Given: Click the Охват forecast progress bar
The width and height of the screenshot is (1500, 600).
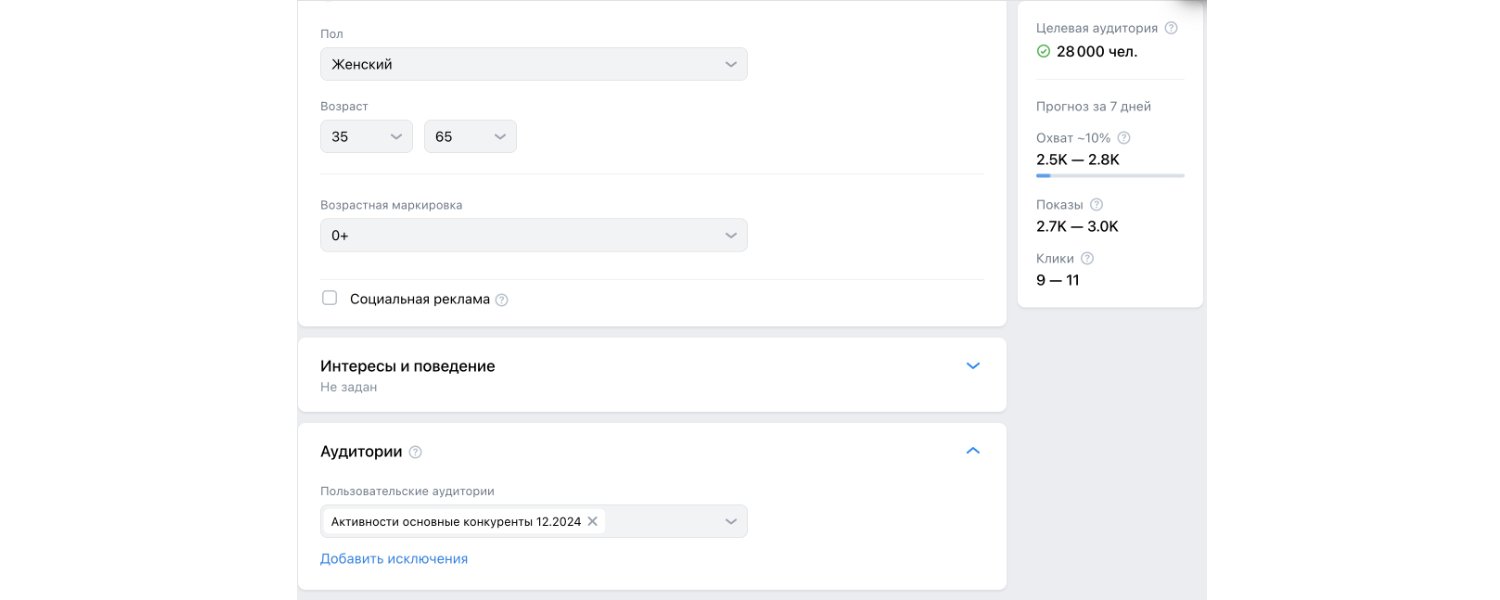Looking at the screenshot, I should (1110, 175).
